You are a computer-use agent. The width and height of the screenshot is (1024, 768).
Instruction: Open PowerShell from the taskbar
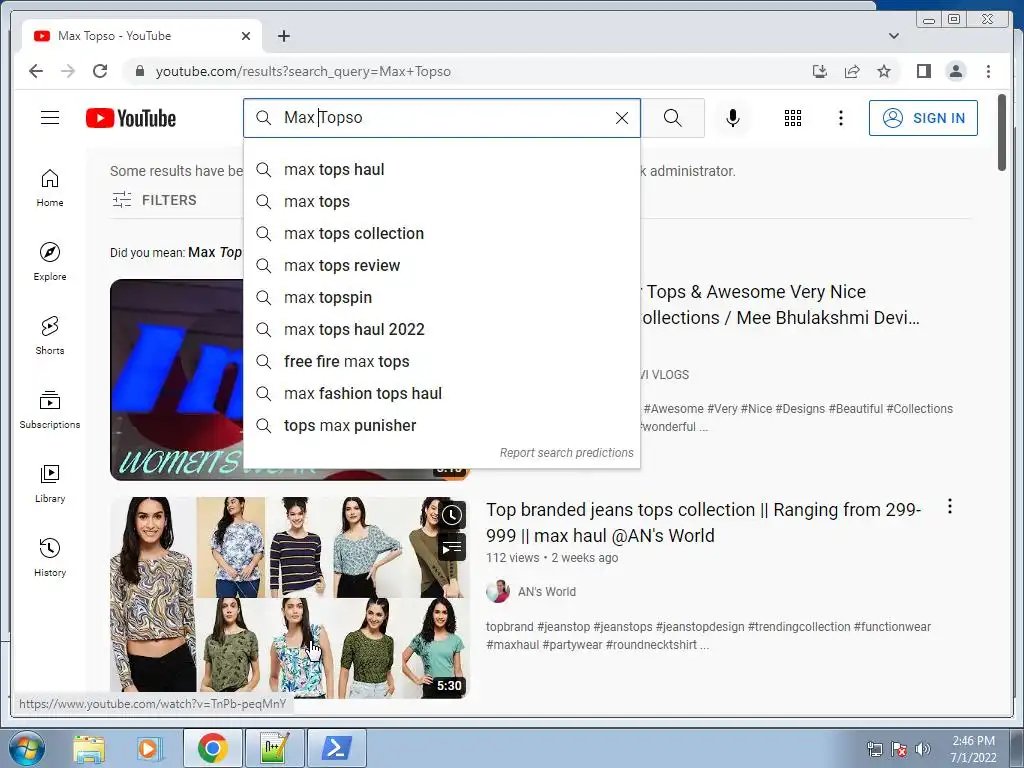tap(336, 748)
